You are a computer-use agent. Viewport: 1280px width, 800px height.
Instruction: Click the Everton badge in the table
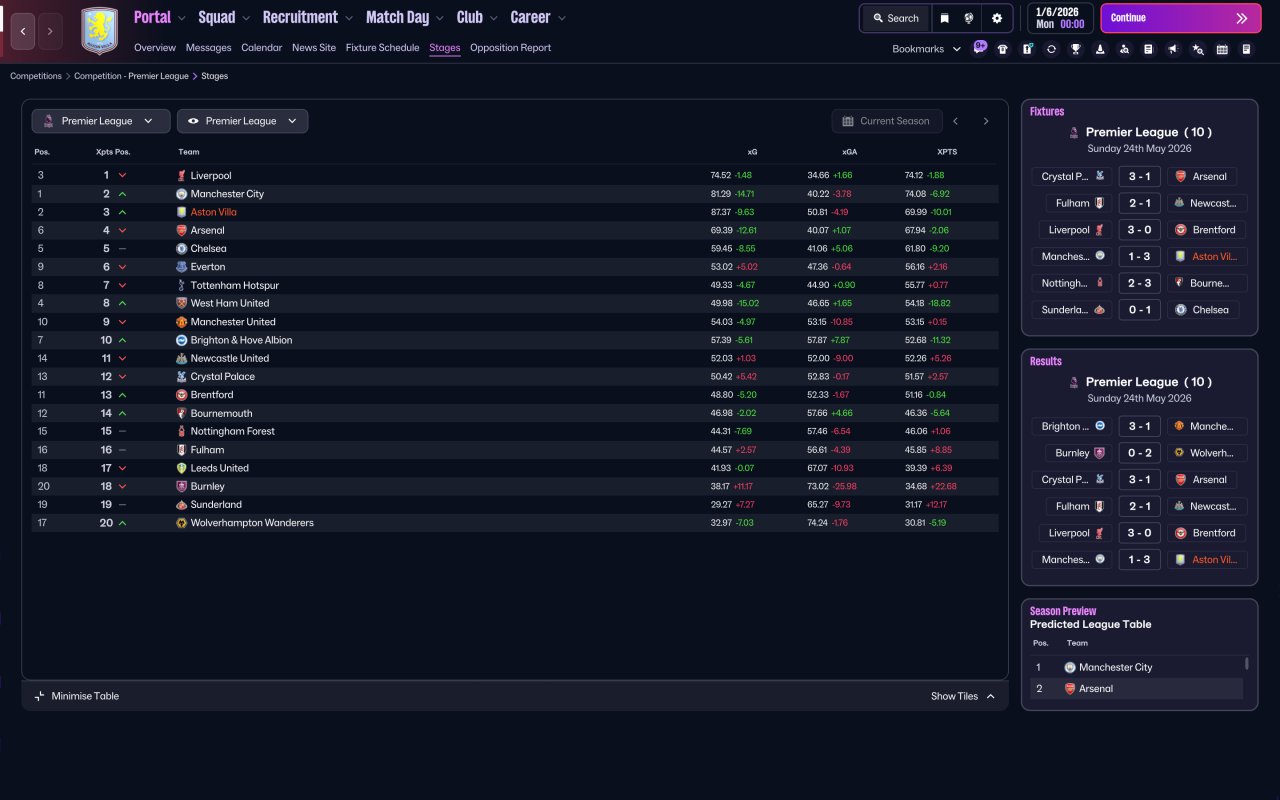(x=182, y=267)
